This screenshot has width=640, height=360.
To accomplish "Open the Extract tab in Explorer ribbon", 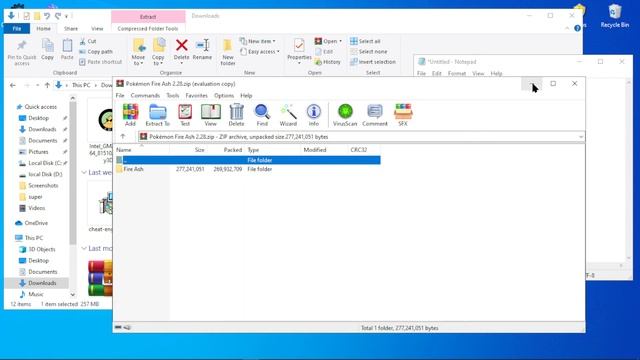I will (148, 17).
